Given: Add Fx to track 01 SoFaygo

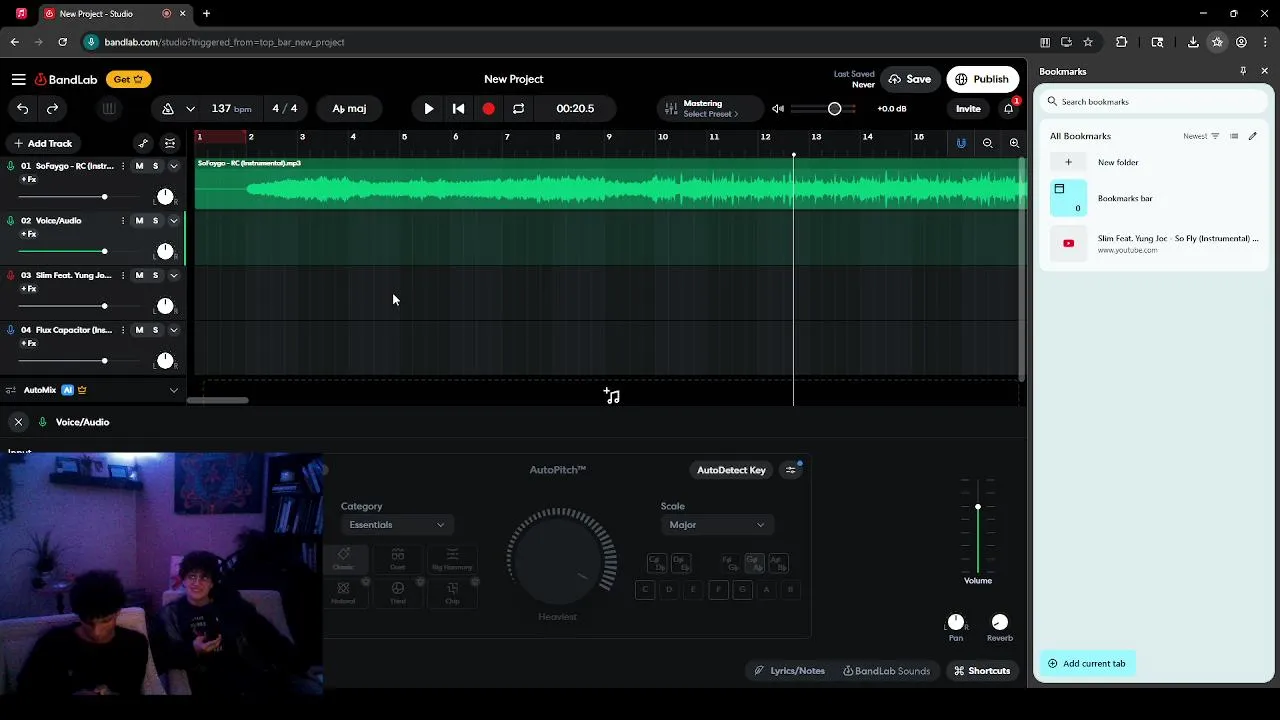Looking at the screenshot, I should pos(29,180).
